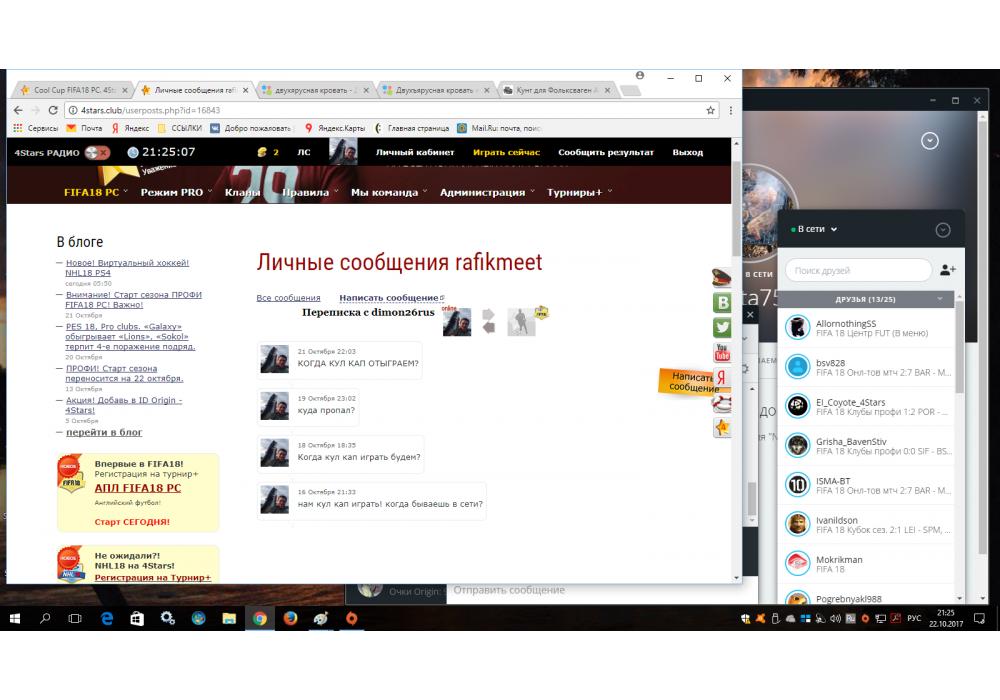Screen dimensions: 1000x700
Task: Open the 'В сети' status dropdown
Action: pos(816,229)
